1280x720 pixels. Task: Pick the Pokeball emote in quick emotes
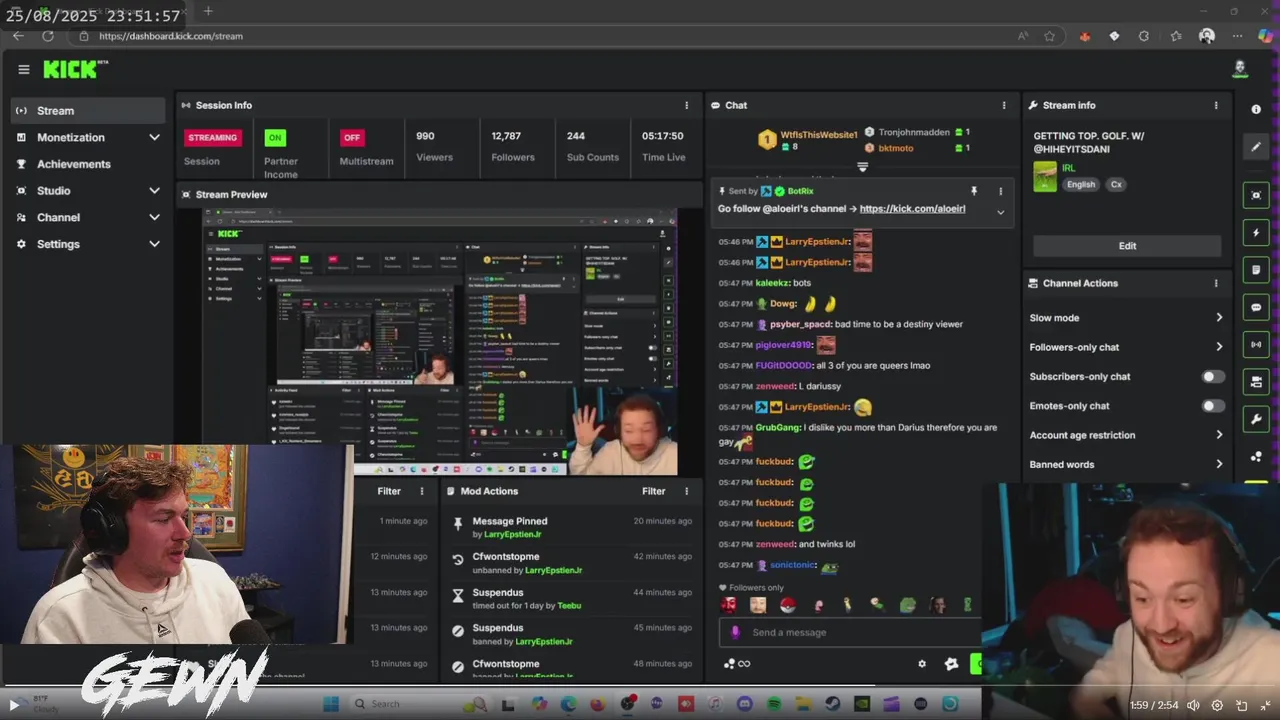788,605
